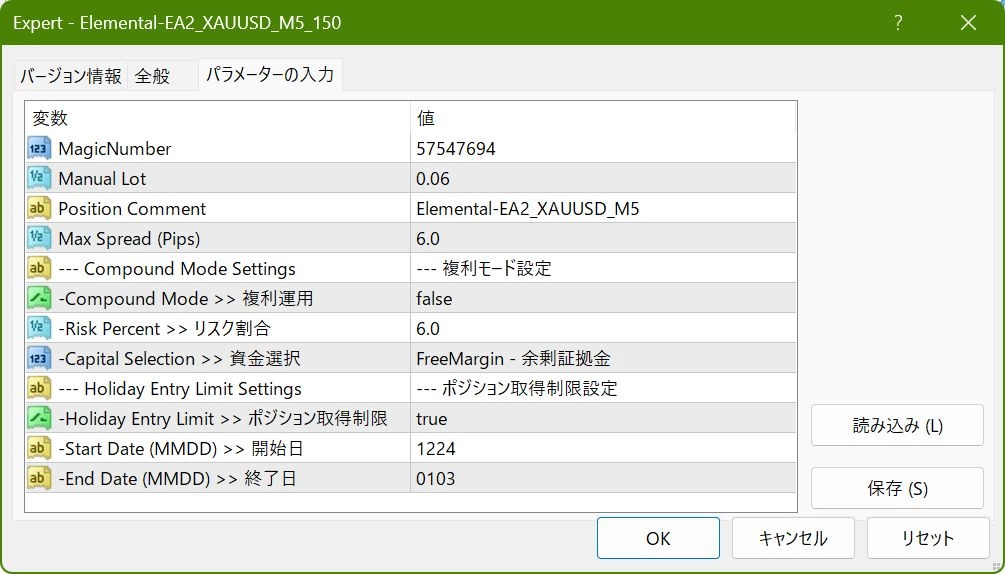Switch to the 全般 tab
1005x574 pixels.
point(153,76)
